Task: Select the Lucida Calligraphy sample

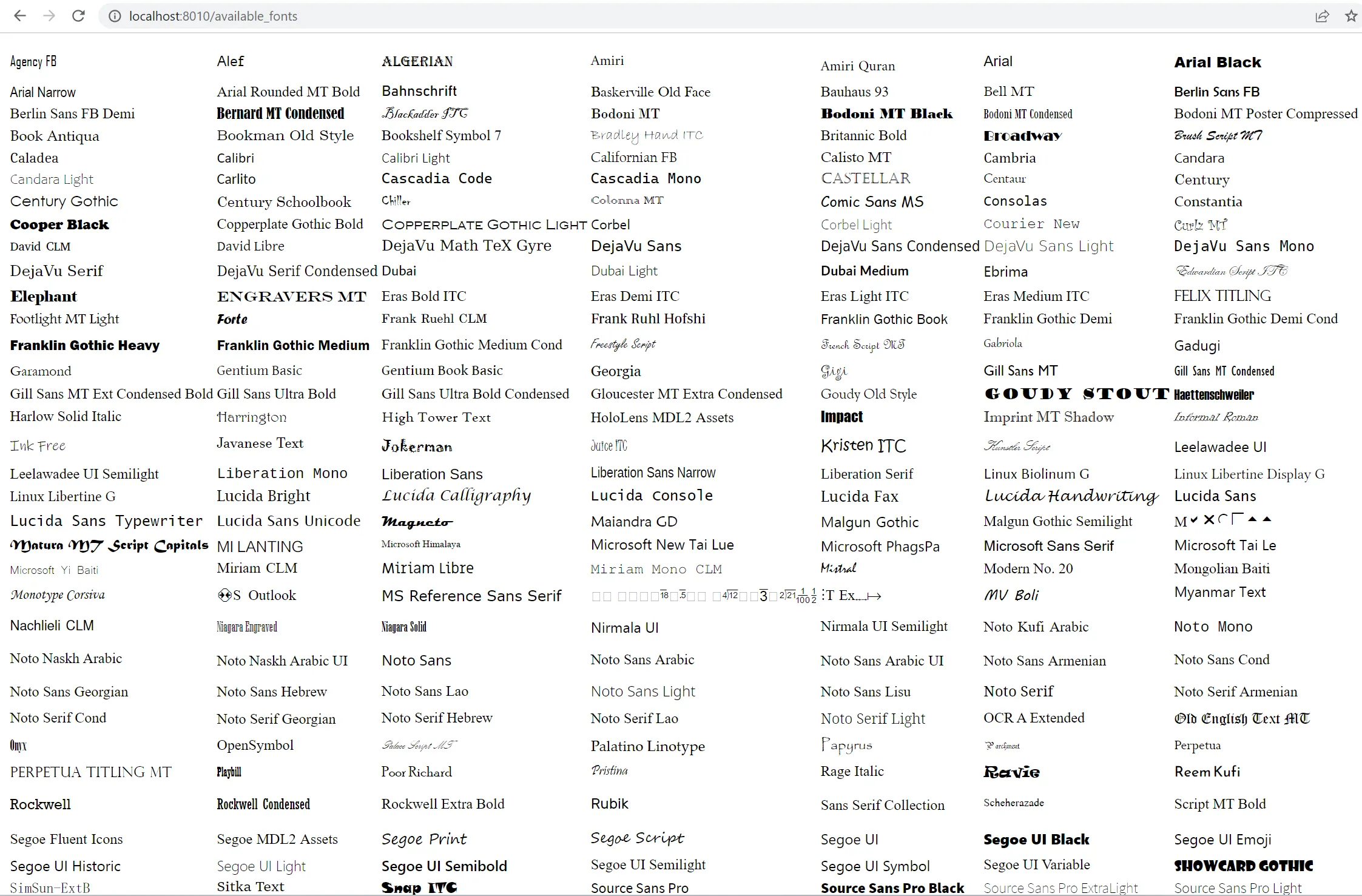Action: coord(456,496)
